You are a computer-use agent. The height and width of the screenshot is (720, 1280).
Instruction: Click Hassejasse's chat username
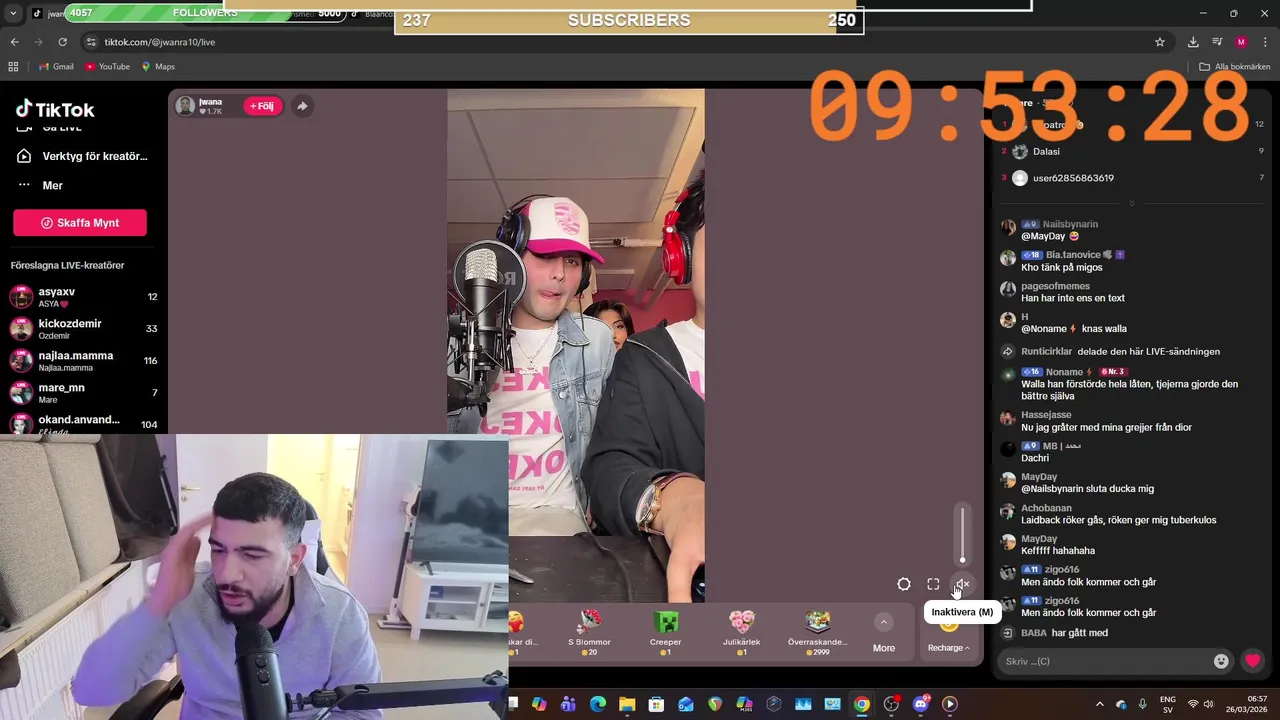[x=1046, y=414]
